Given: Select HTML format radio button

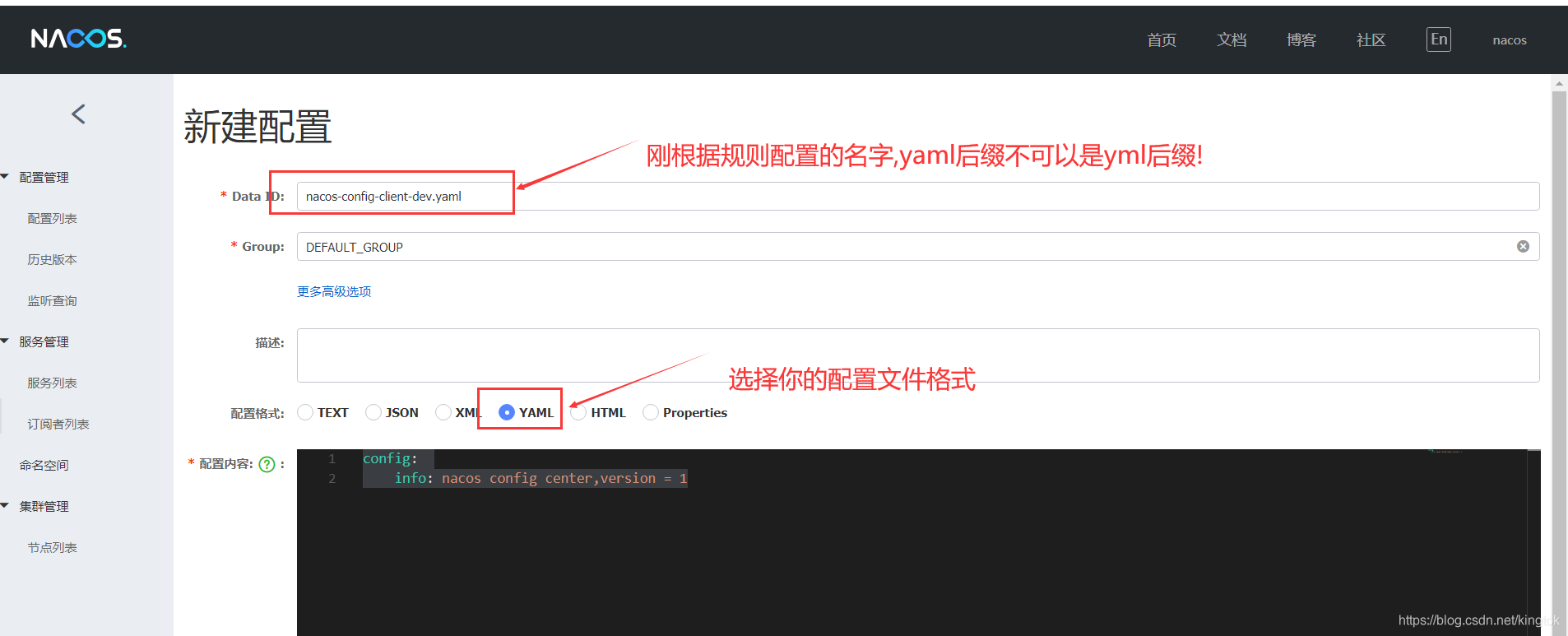Looking at the screenshot, I should (x=579, y=412).
